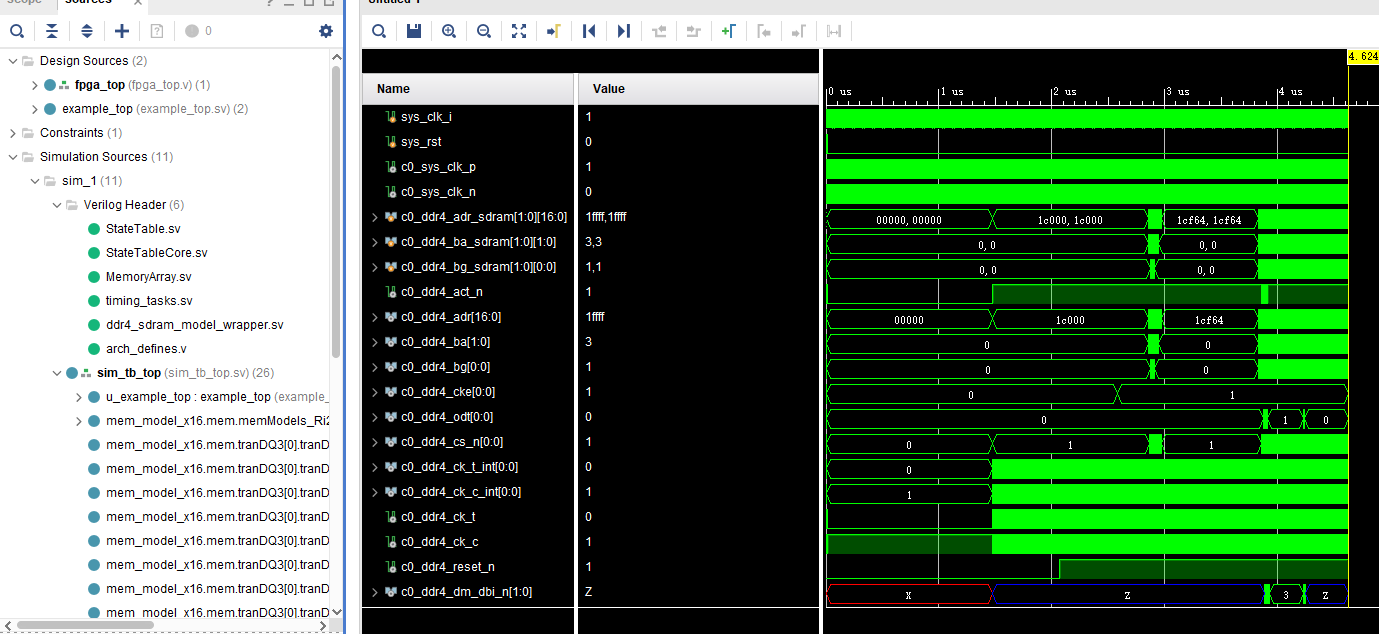Go to waveform time zero

pos(589,31)
